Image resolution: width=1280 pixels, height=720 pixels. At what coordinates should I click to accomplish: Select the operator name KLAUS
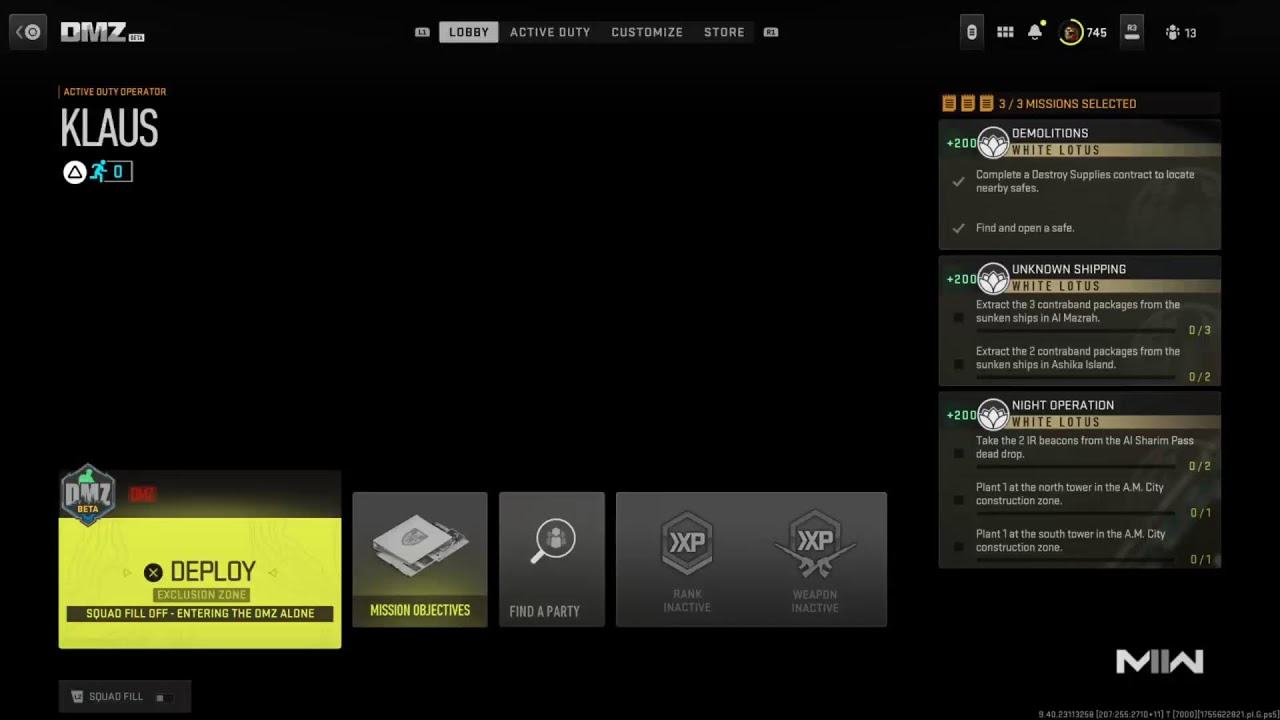tap(109, 129)
